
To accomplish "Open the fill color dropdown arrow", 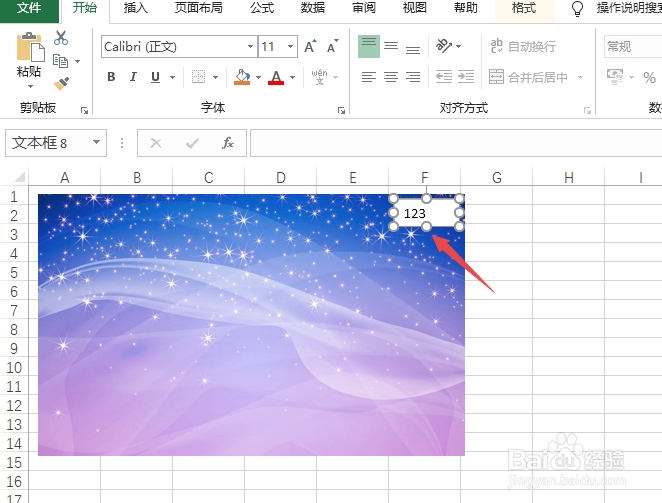I will [x=258, y=77].
